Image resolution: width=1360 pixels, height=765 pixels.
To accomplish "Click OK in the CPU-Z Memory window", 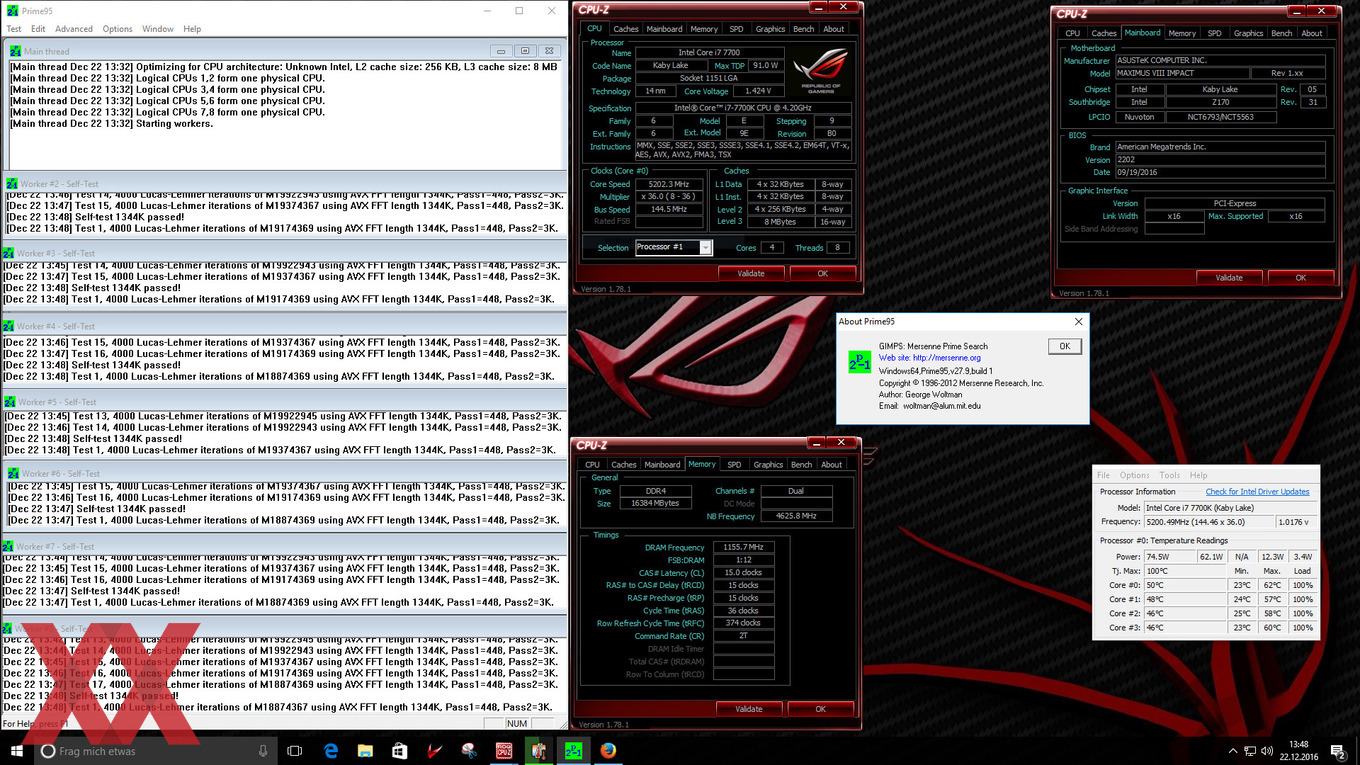I will [x=820, y=708].
